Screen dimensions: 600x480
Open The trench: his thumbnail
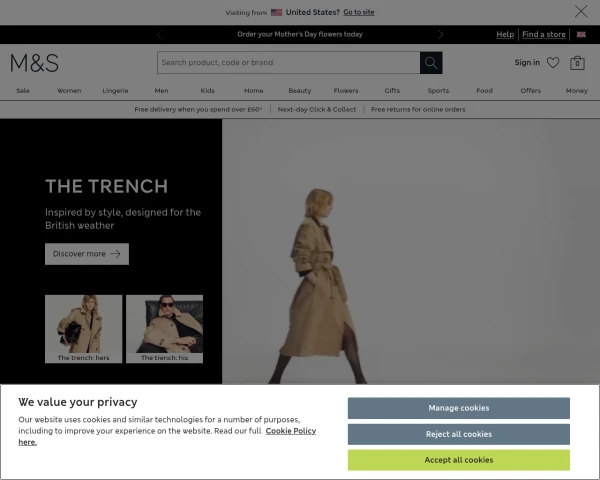pos(165,329)
